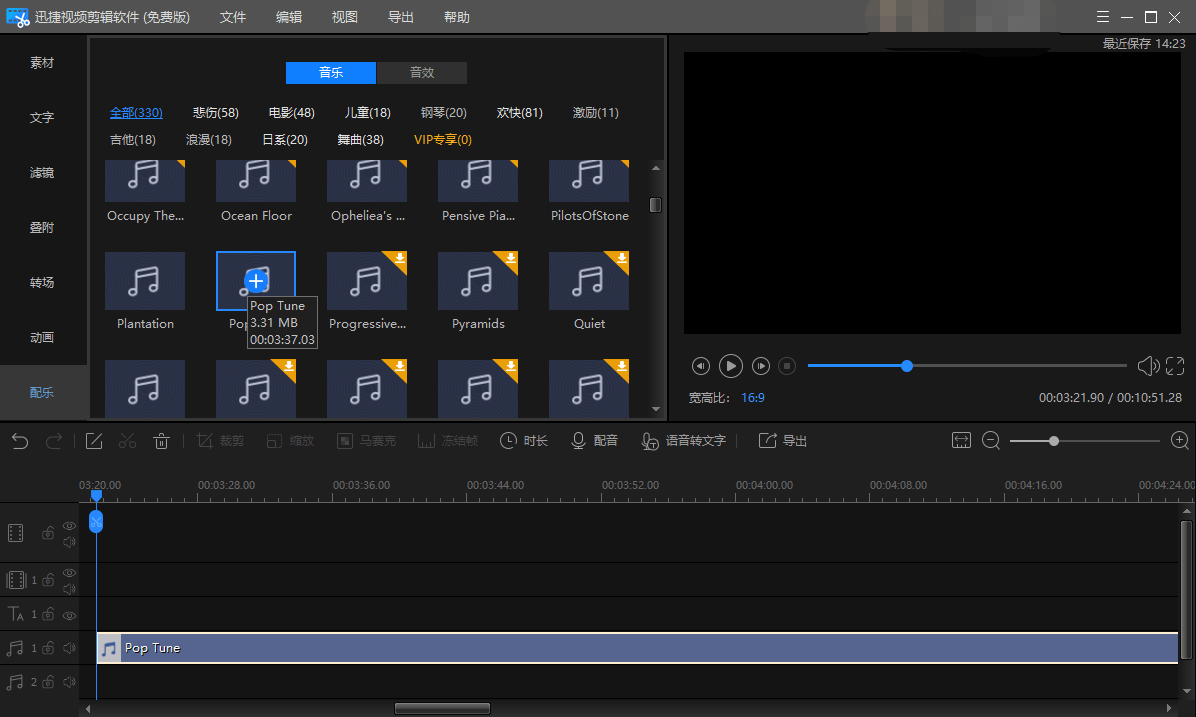Enter fullscreen preview mode
Screen dimensions: 1196x717
(x=1175, y=367)
